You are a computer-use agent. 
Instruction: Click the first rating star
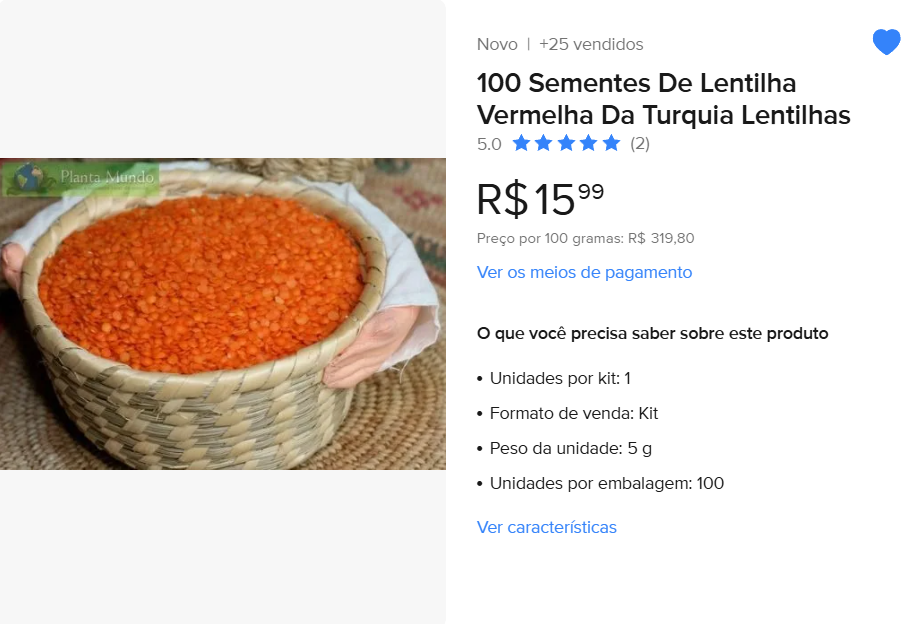pos(521,143)
